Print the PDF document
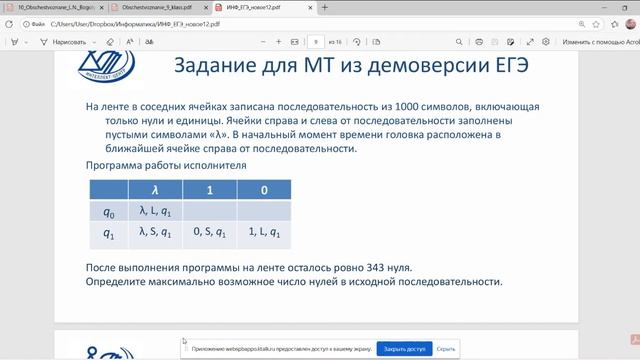 tap(479, 42)
